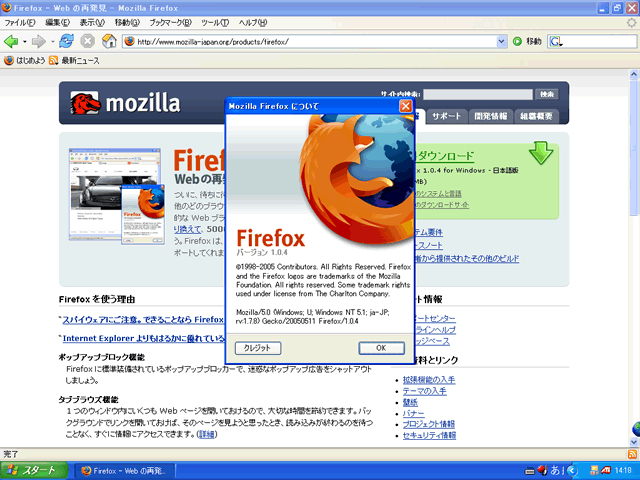Click the site favicon in the address bar
The width and height of the screenshot is (640, 480).
tap(129, 41)
